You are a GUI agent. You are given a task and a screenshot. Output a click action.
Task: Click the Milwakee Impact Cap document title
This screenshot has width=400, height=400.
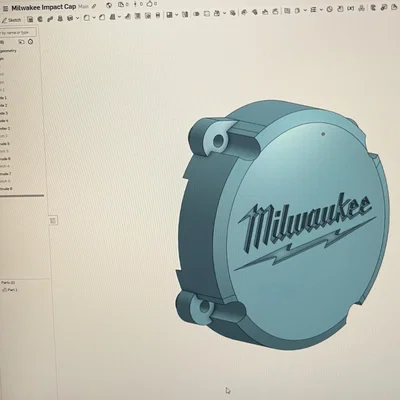44,7
